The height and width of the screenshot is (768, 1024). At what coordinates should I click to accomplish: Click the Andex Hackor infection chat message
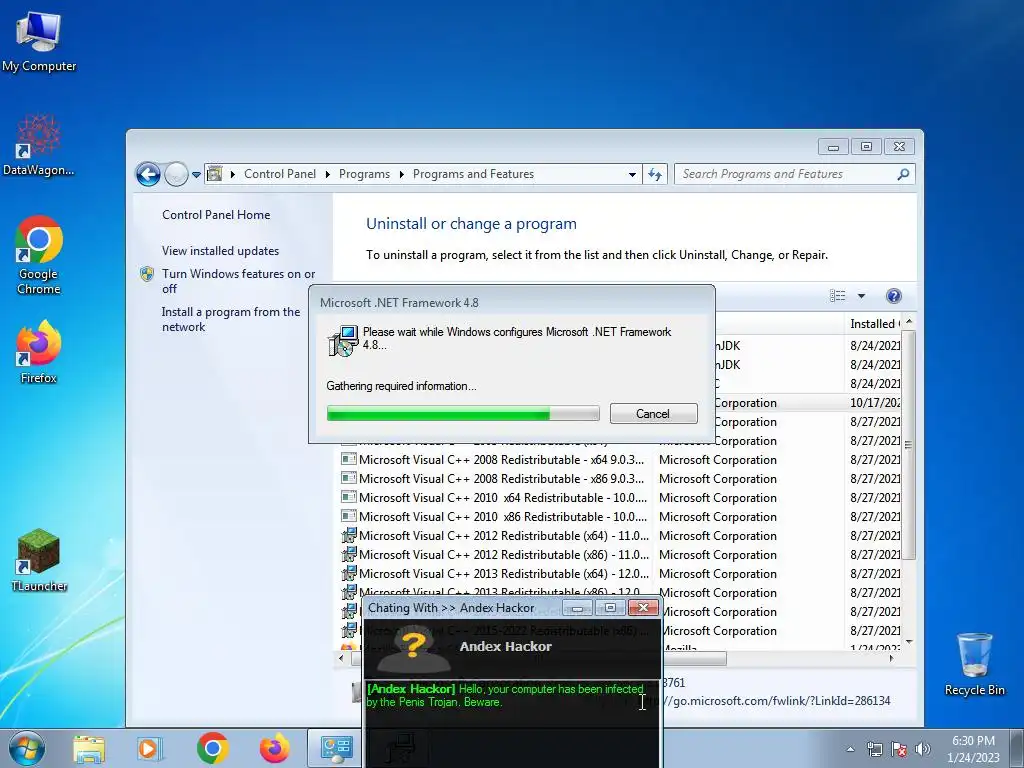click(505, 696)
